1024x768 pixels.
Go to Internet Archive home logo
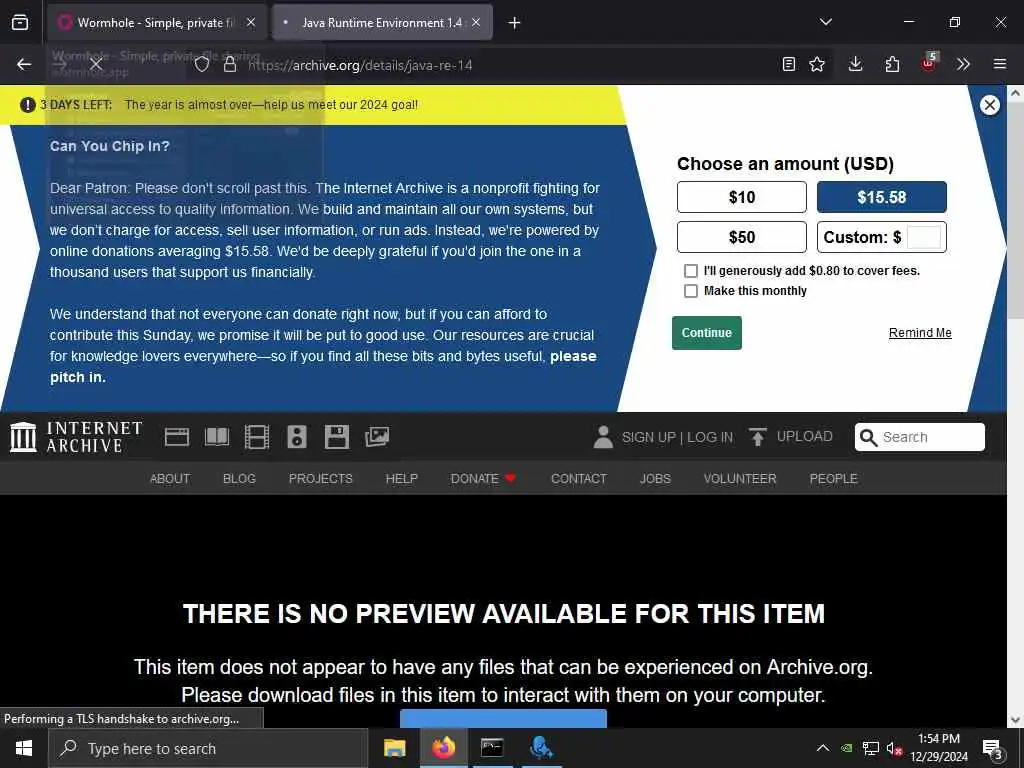76,437
